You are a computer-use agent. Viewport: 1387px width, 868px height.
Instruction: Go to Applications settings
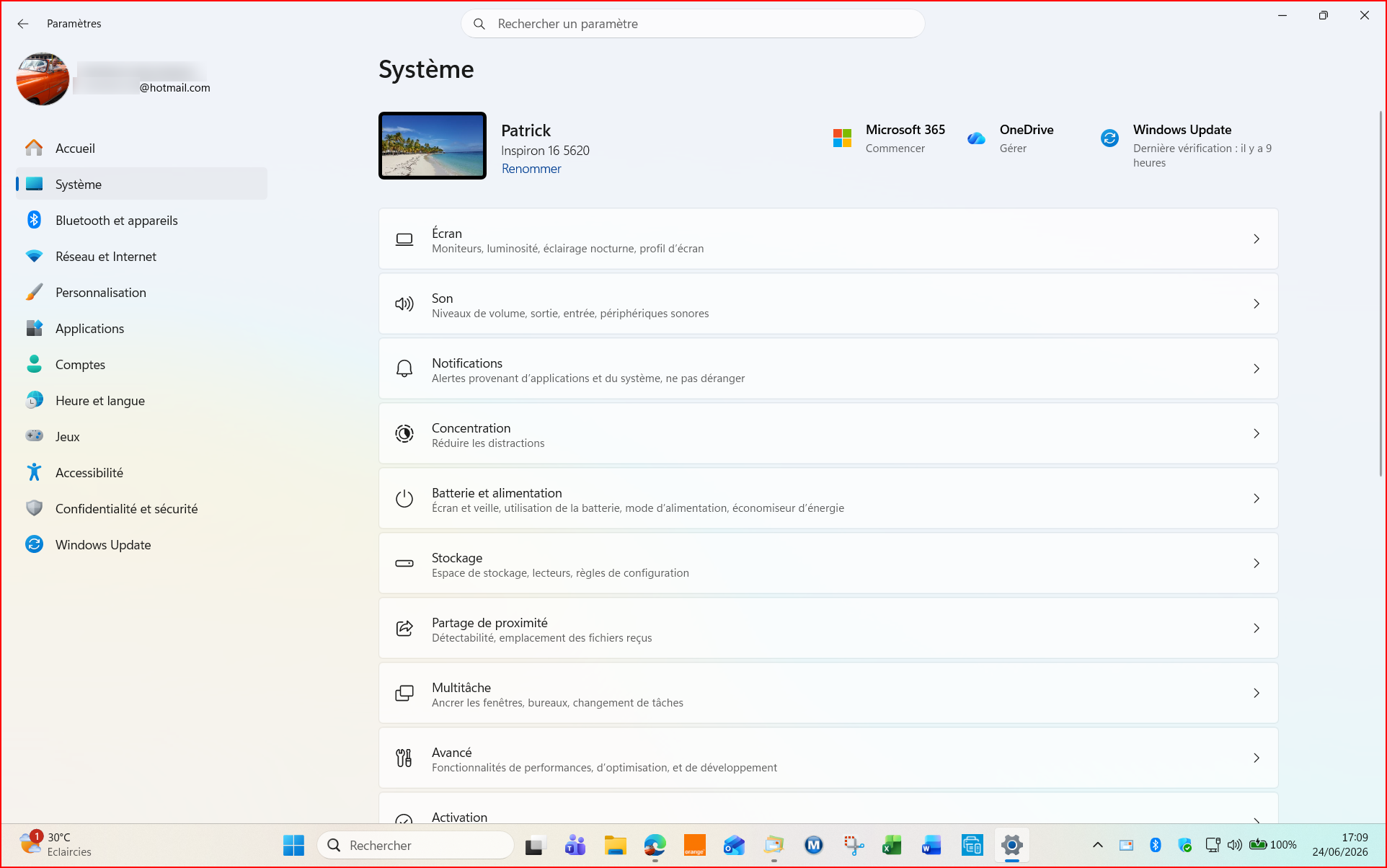pos(141,328)
